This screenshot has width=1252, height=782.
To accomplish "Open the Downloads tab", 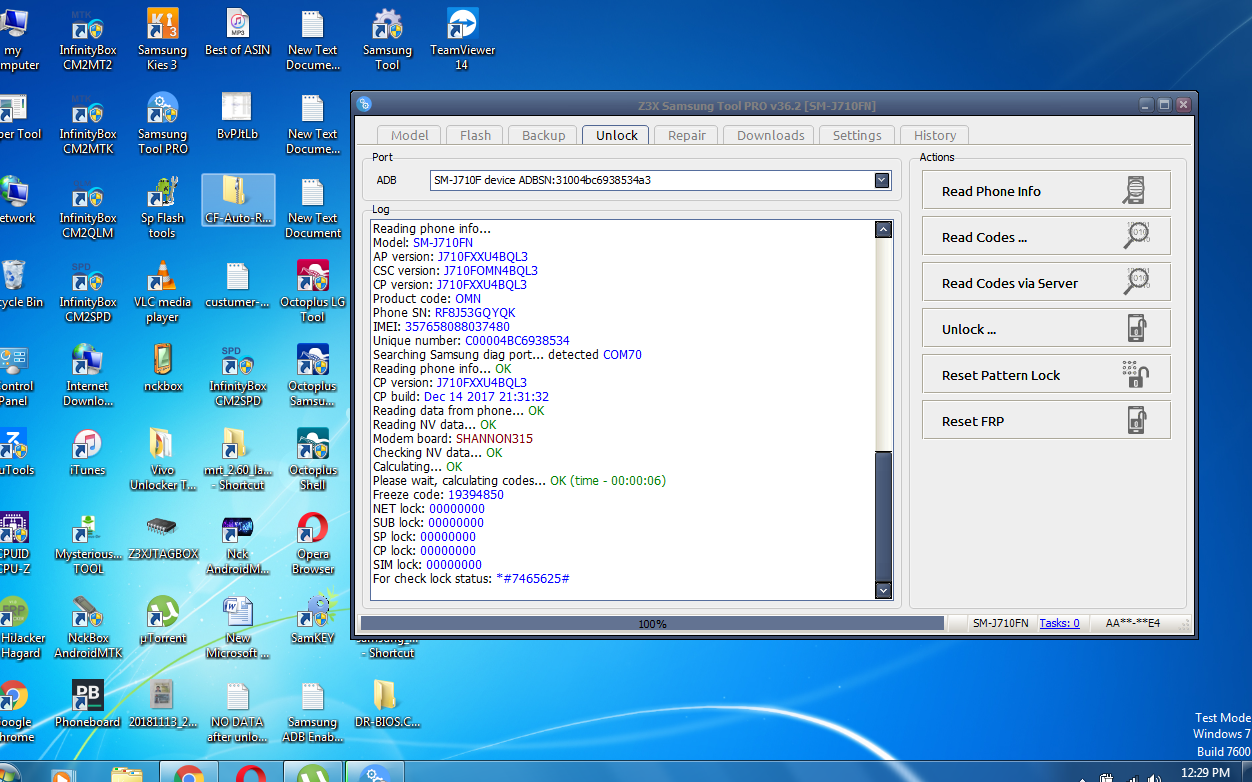I will [771, 135].
